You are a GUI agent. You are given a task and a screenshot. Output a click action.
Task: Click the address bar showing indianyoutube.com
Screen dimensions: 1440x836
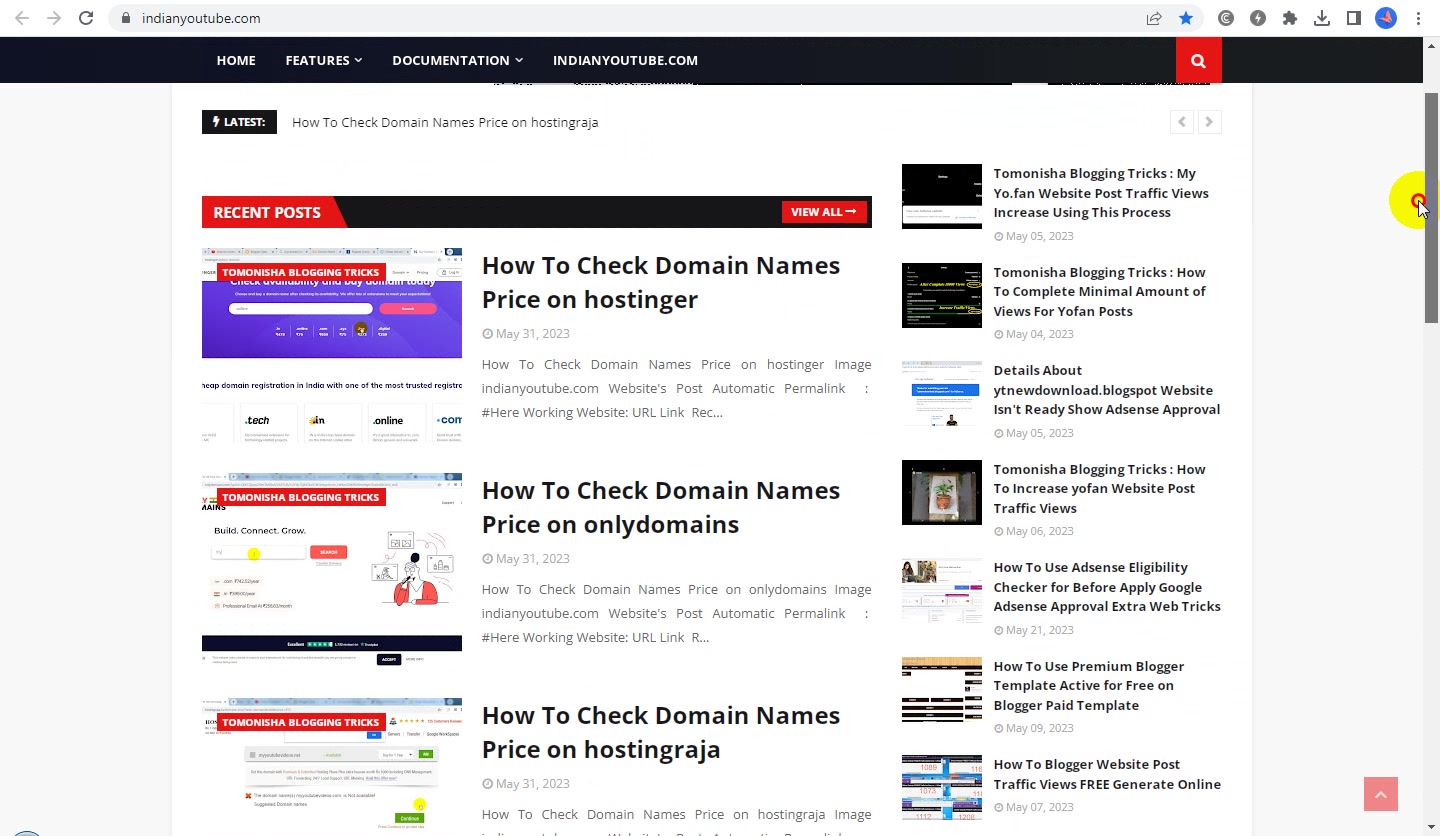640,18
